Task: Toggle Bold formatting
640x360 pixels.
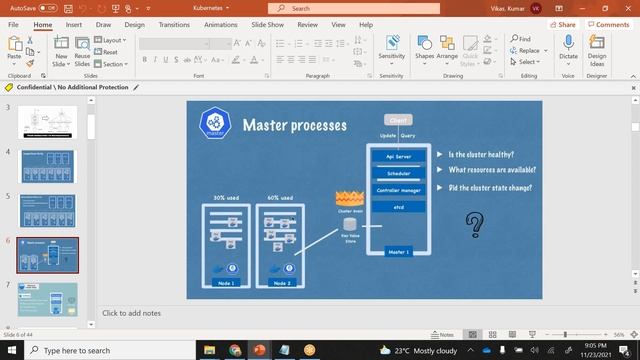Action: coord(144,60)
